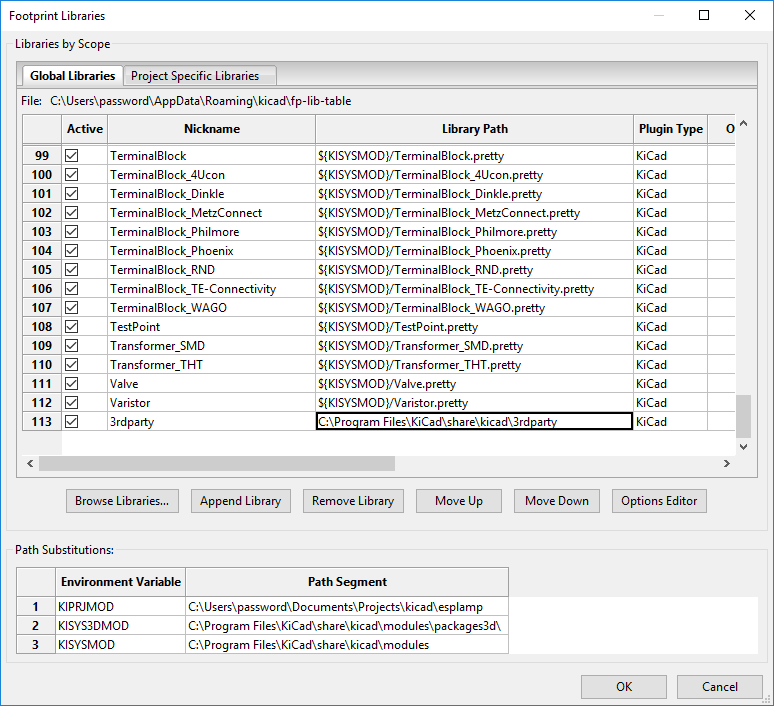
Task: Close the Footprint Libraries window
Action: [x=750, y=15]
